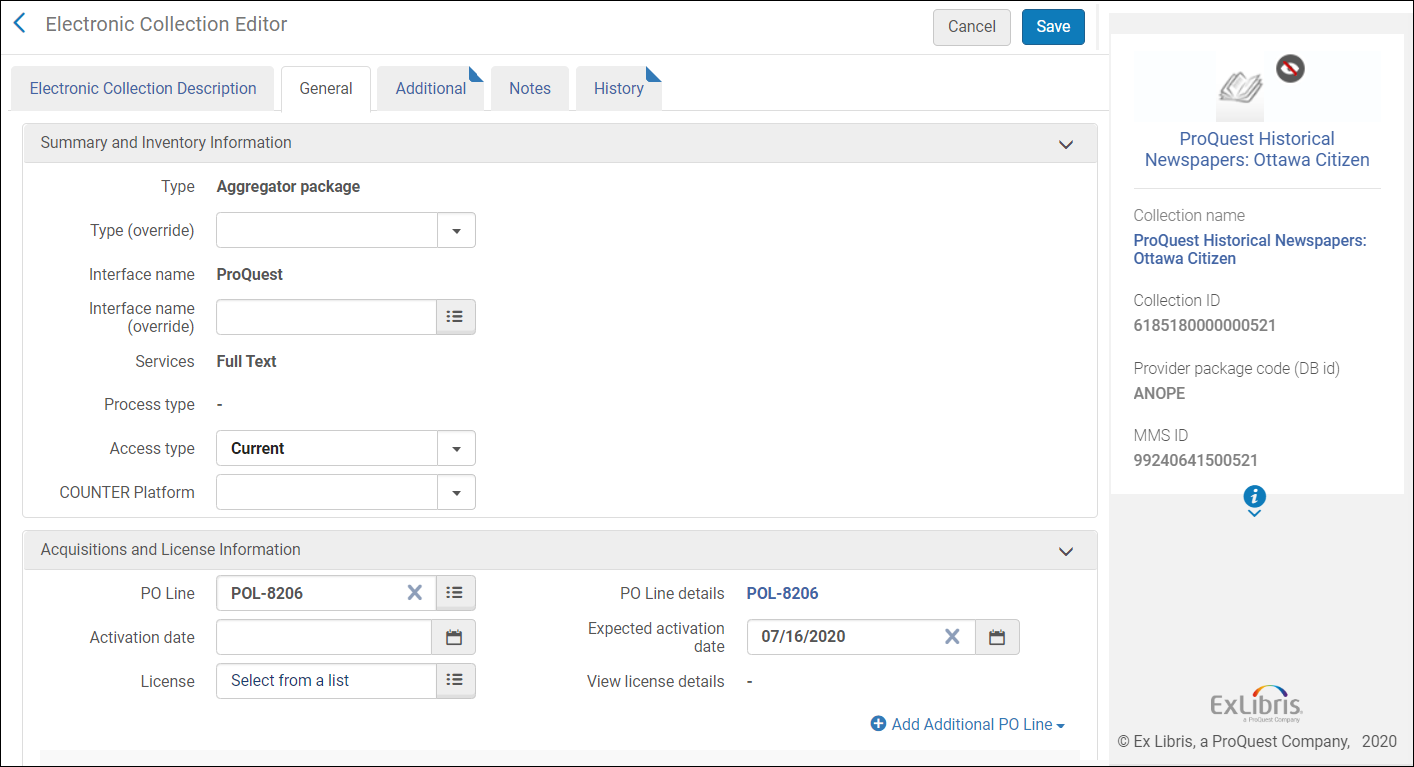
Task: Open the COUNTER Platform dropdown
Action: 346,492
